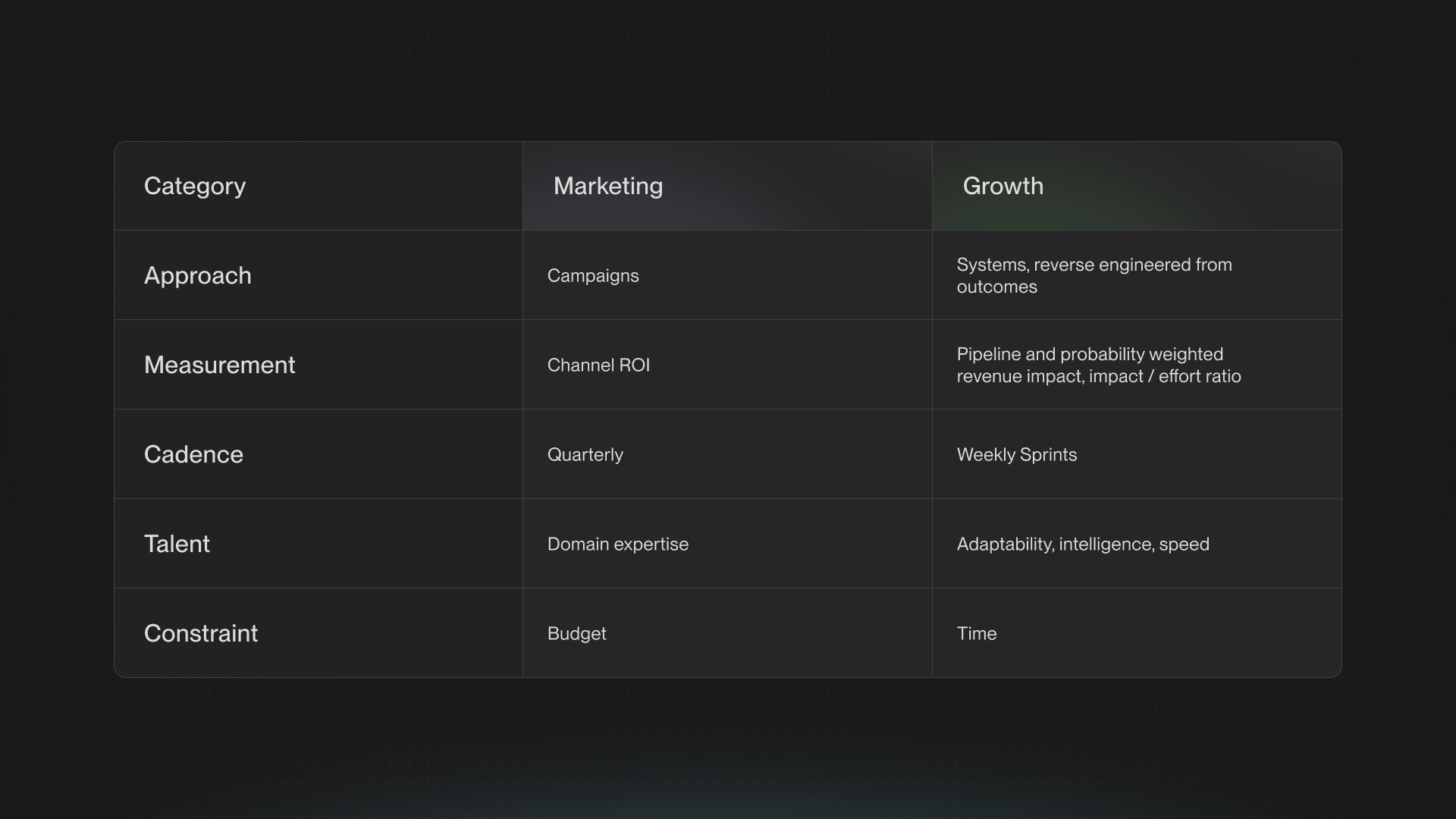Click the Campaigns cell
The height and width of the screenshot is (819, 1456).
pos(593,276)
